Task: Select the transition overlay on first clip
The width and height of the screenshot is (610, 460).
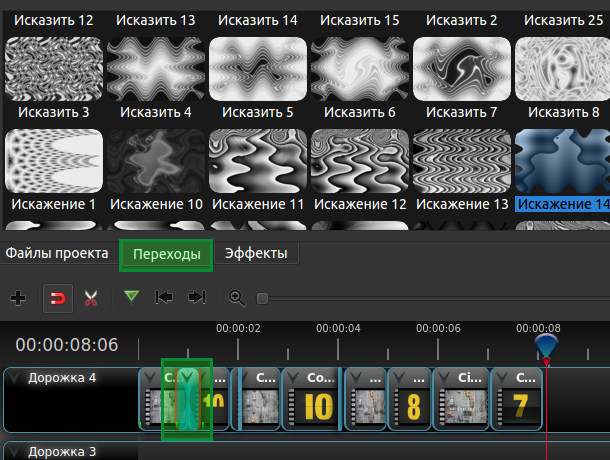Action: tap(188, 399)
